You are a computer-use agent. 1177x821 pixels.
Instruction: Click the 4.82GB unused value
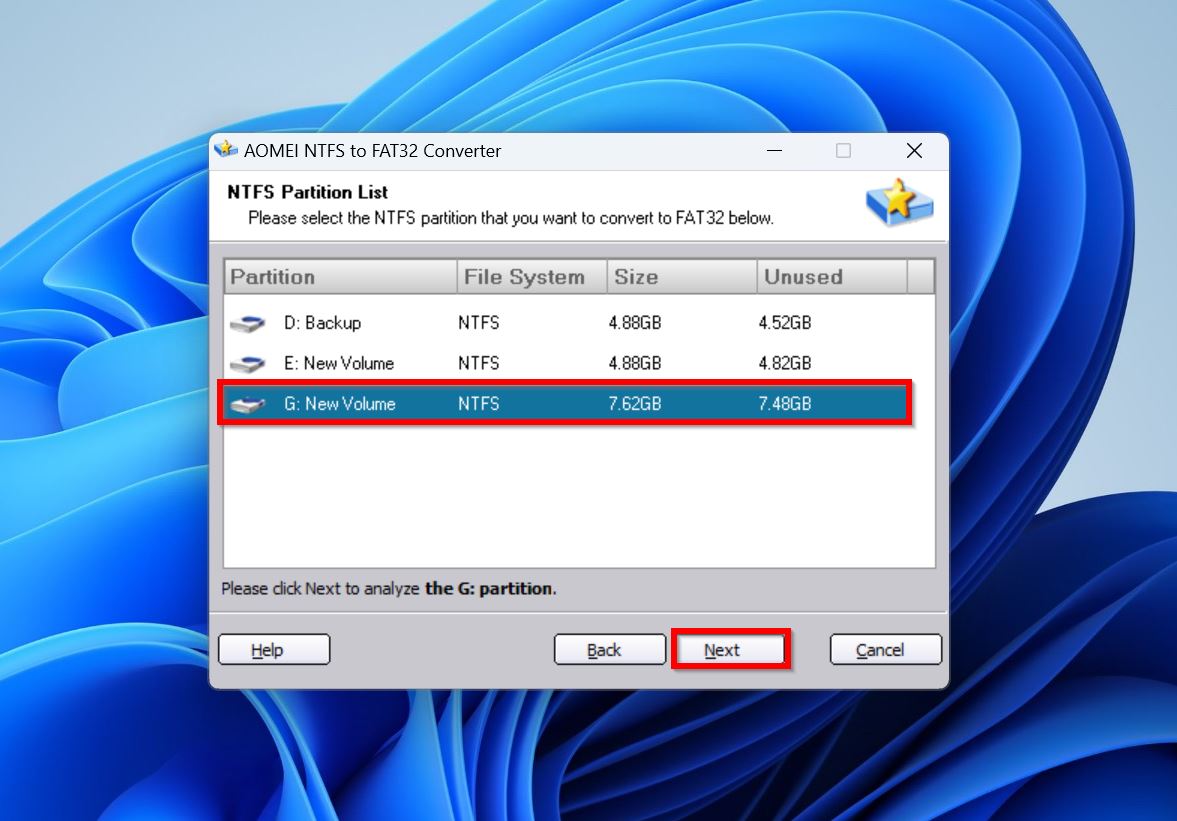point(784,363)
